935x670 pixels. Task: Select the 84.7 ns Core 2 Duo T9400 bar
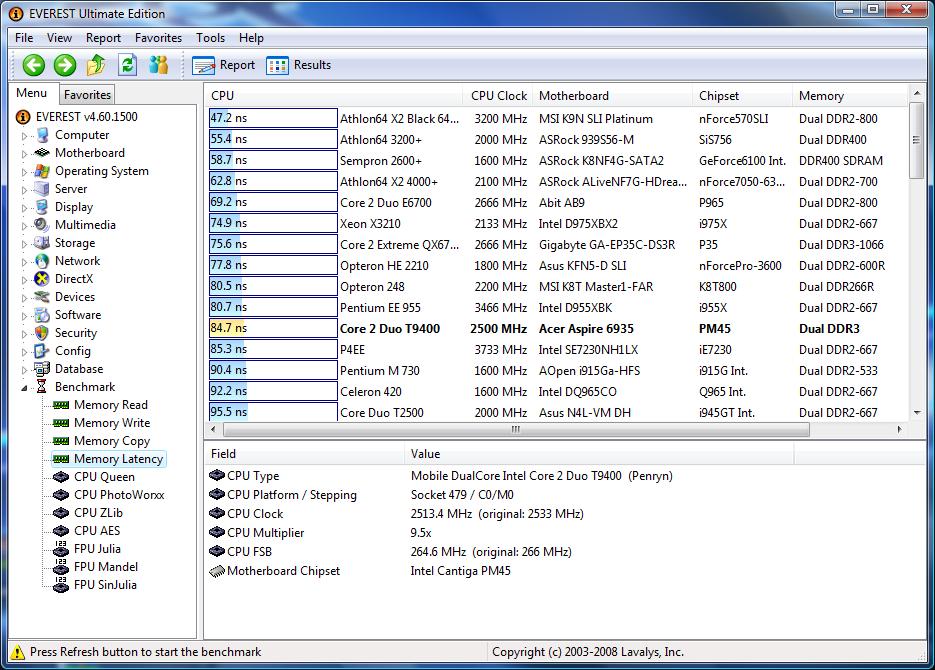click(273, 328)
